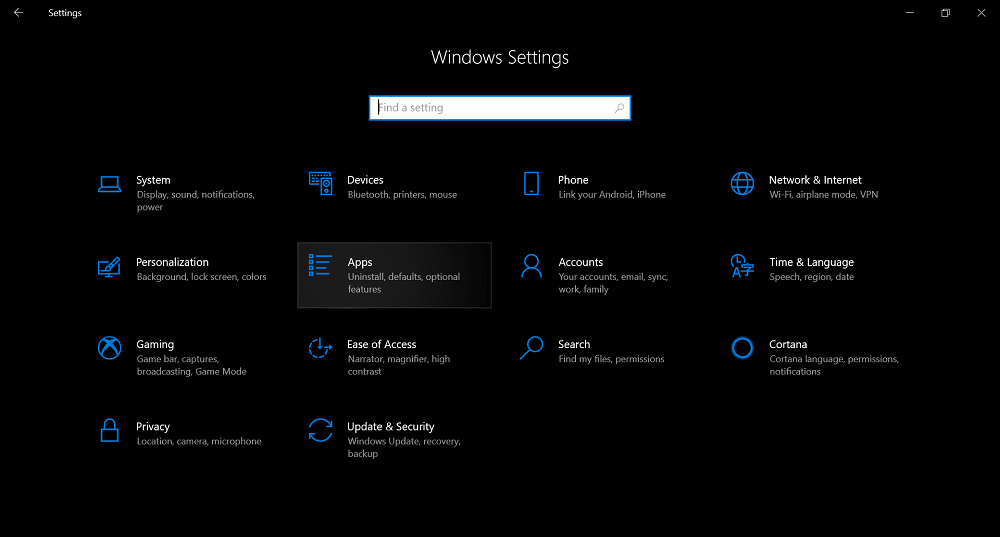
Task: Open the Personalization settings title
Action: click(x=172, y=262)
